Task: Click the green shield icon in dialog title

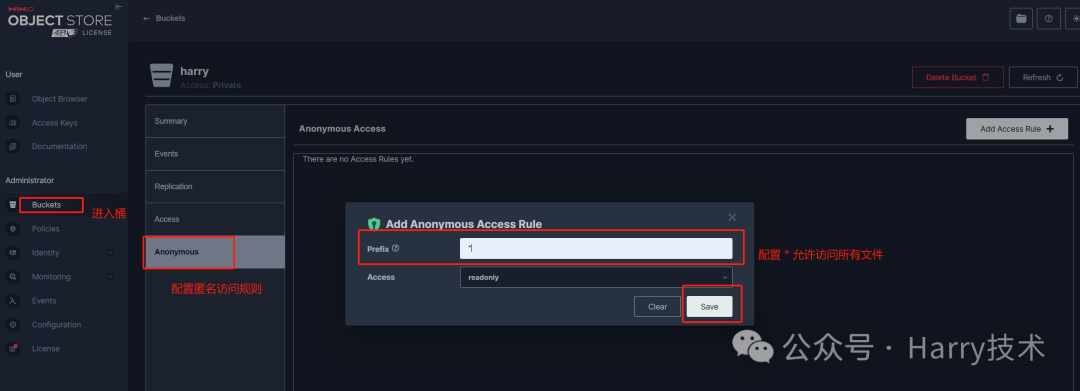Action: tap(374, 224)
